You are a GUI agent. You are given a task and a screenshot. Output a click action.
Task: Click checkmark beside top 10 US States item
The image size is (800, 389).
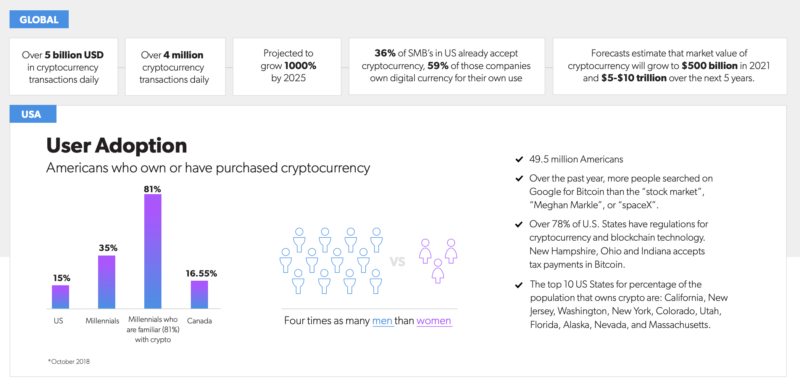519,285
